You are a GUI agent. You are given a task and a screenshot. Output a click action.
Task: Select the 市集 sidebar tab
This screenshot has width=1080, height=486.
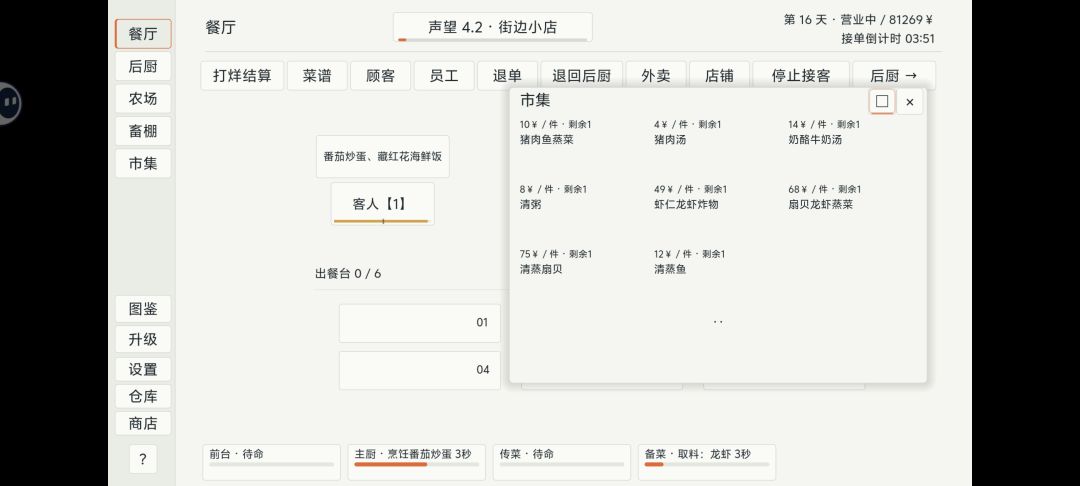[143, 163]
